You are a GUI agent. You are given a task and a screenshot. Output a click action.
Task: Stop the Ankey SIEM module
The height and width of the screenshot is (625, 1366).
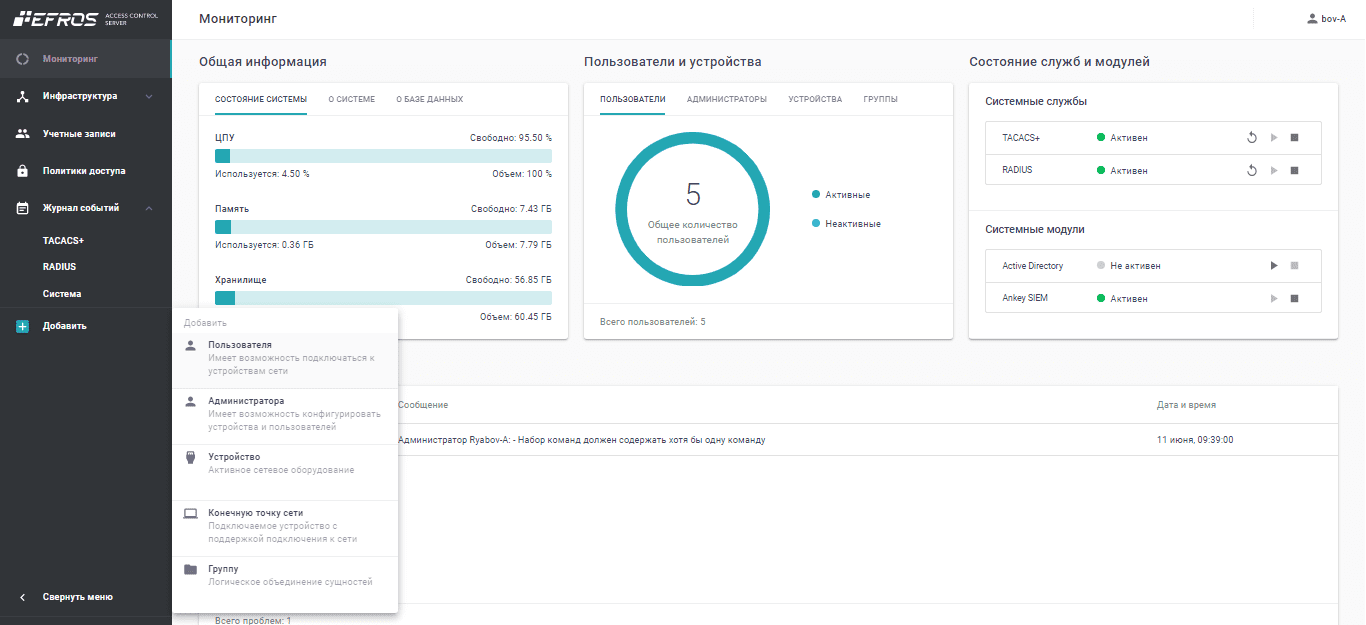point(1294,298)
